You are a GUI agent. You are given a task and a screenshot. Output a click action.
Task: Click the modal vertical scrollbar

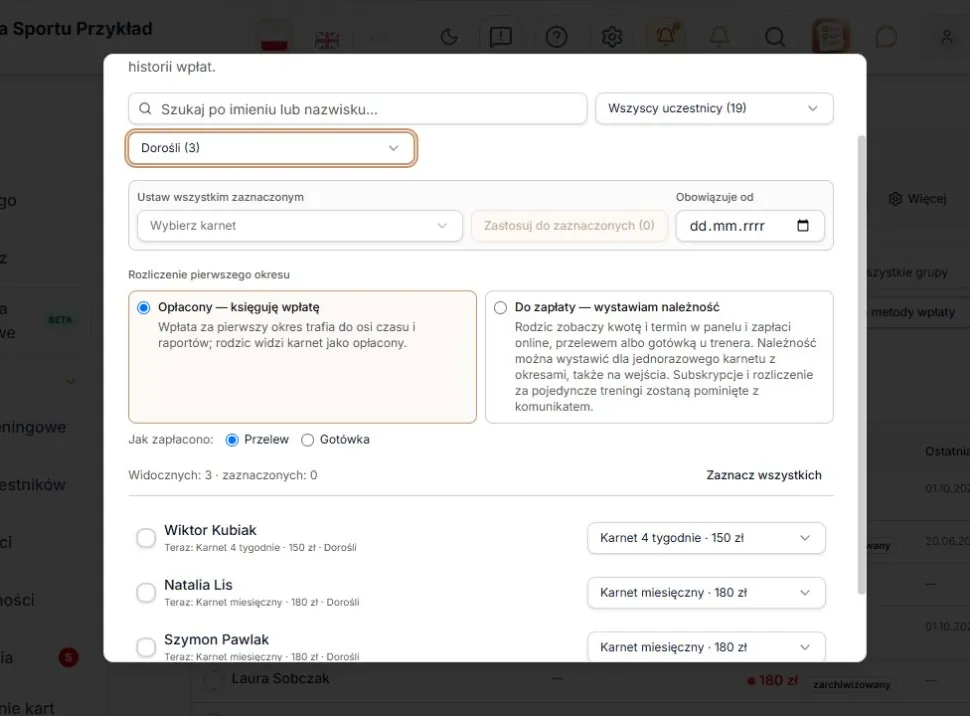tap(861, 365)
